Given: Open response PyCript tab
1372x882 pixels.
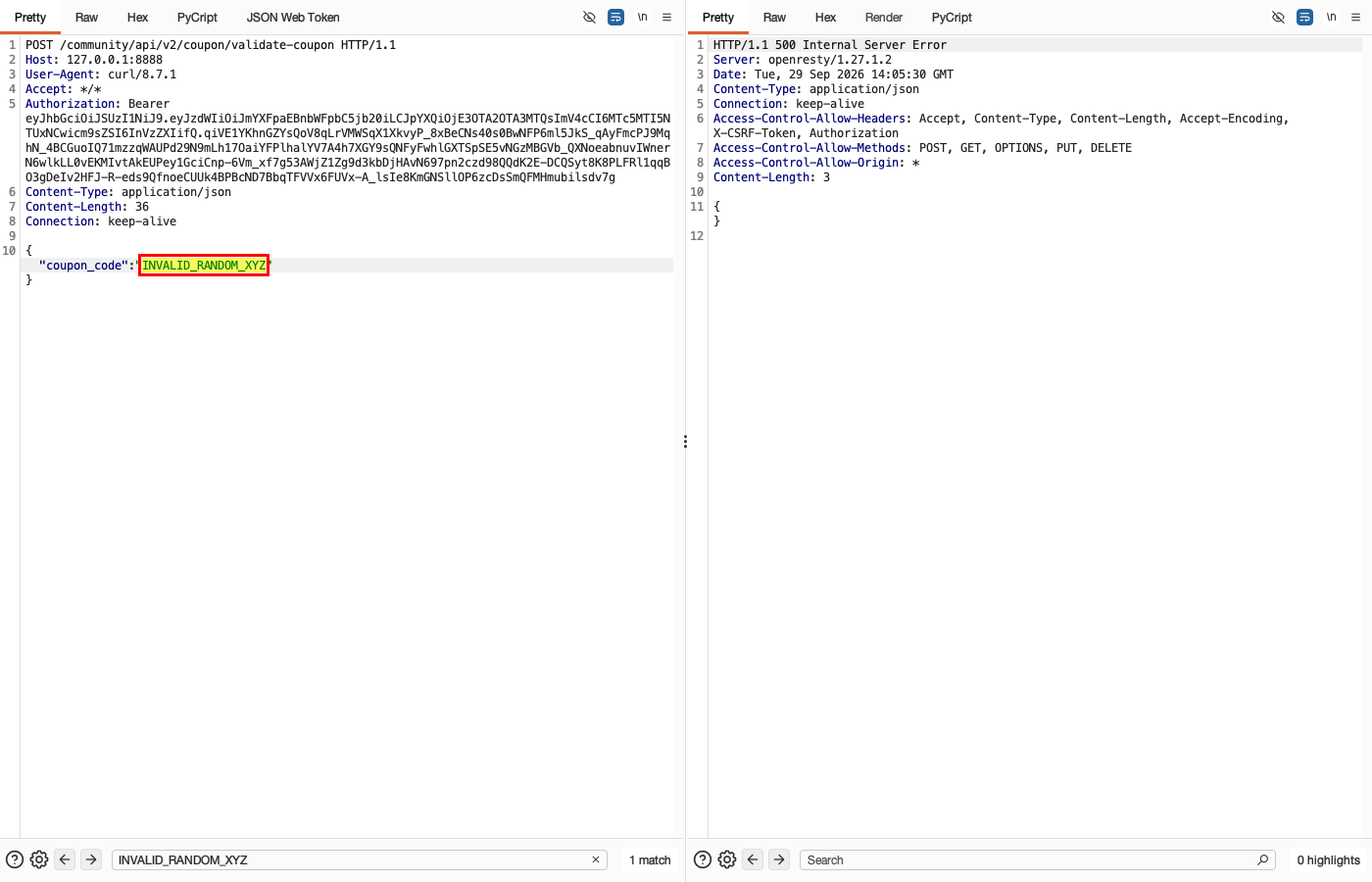Looking at the screenshot, I should coord(952,18).
